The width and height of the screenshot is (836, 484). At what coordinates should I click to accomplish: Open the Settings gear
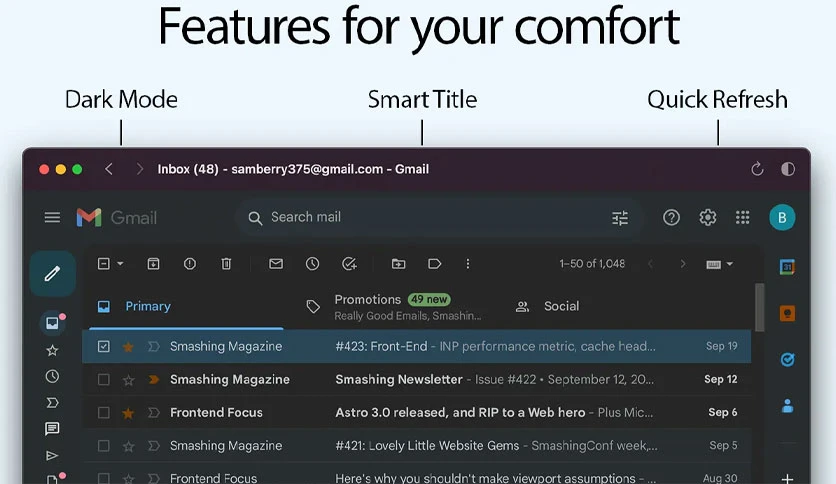(708, 217)
